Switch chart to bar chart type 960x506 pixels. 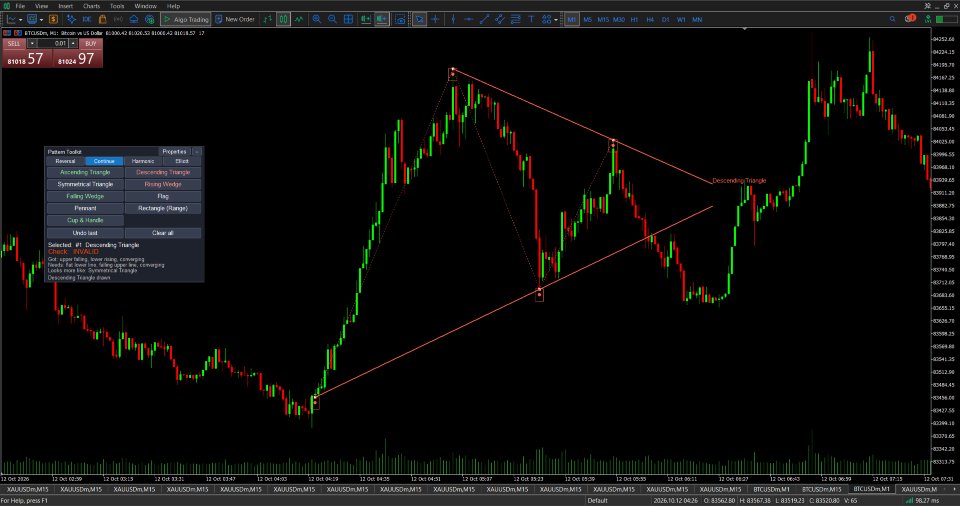pos(268,20)
